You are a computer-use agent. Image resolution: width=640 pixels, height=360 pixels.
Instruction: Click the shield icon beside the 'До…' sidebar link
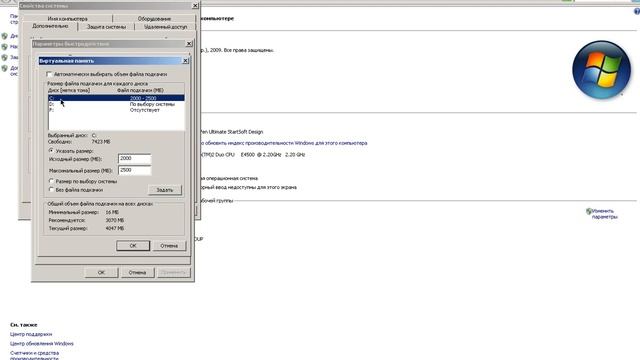(x=4, y=68)
